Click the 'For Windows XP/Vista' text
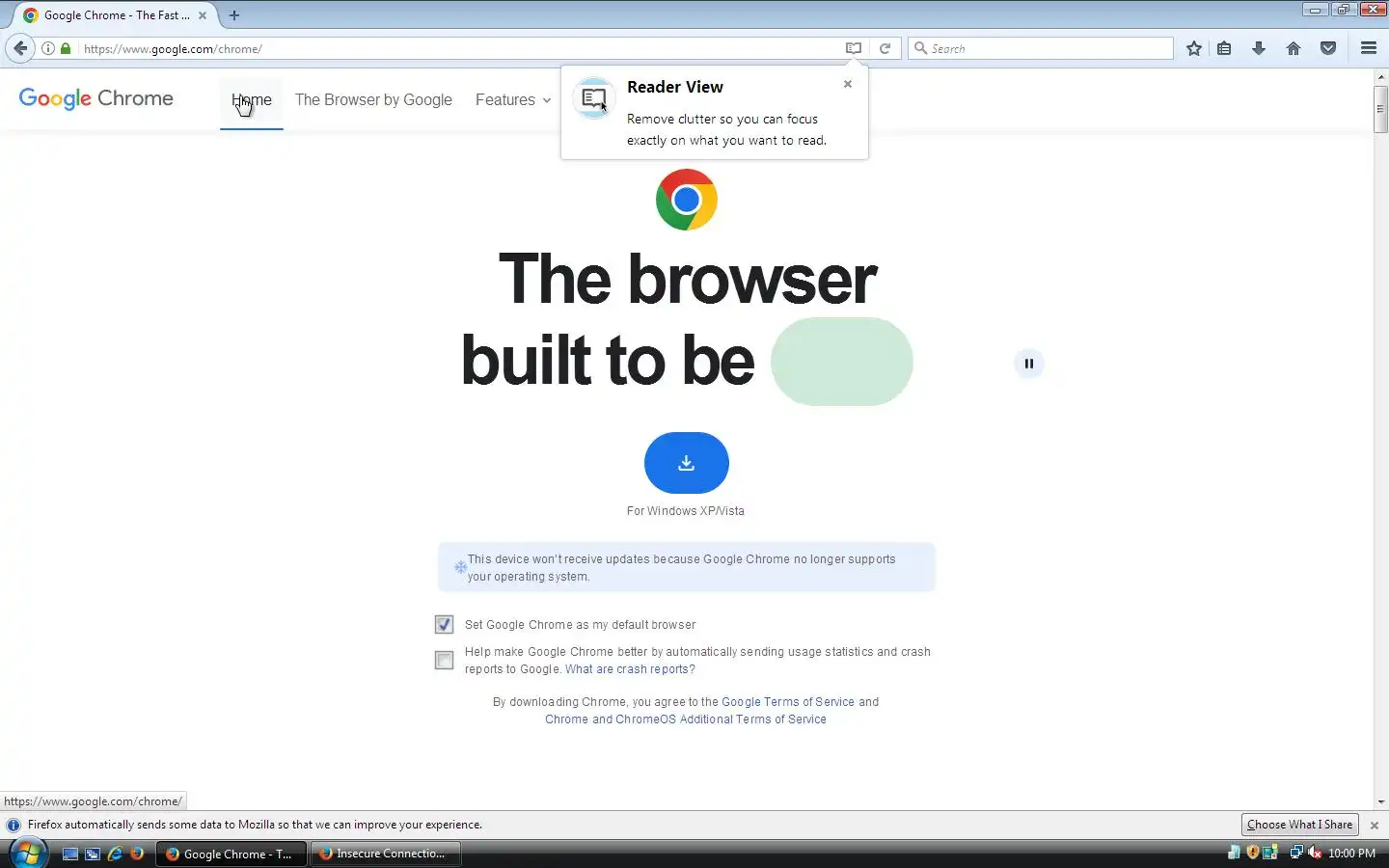Screen dimensions: 1389x868 [x=686, y=511]
